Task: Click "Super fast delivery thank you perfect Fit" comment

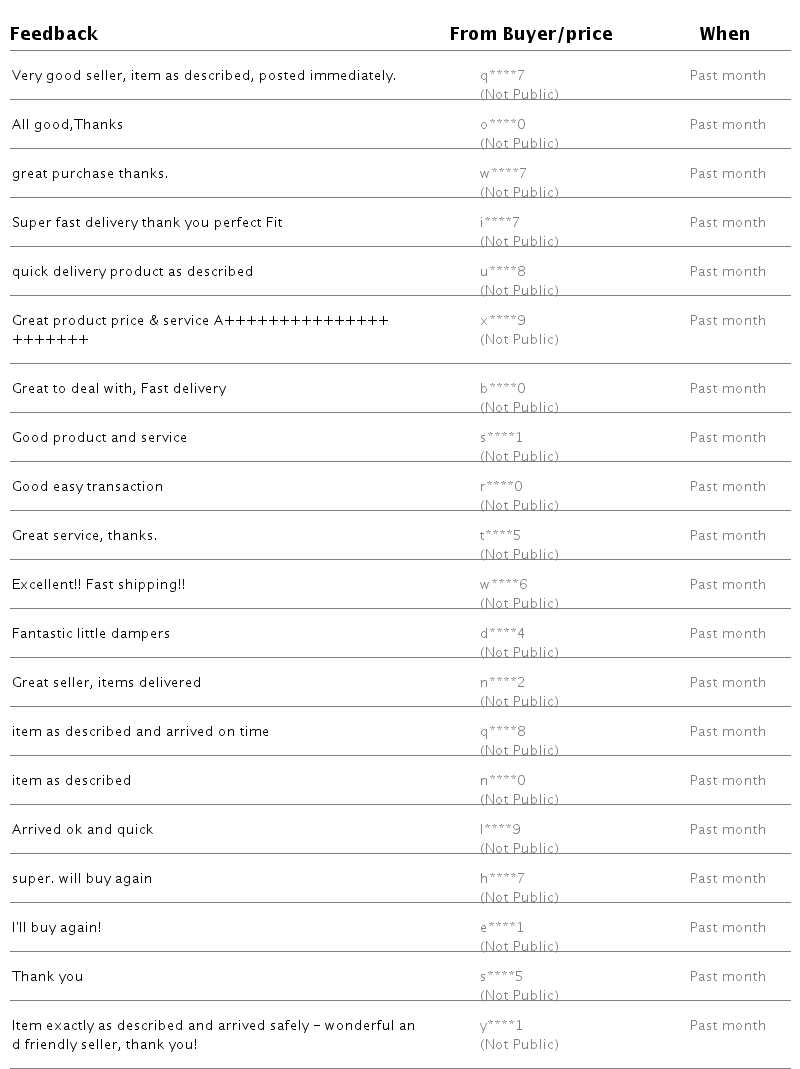Action: [147, 222]
